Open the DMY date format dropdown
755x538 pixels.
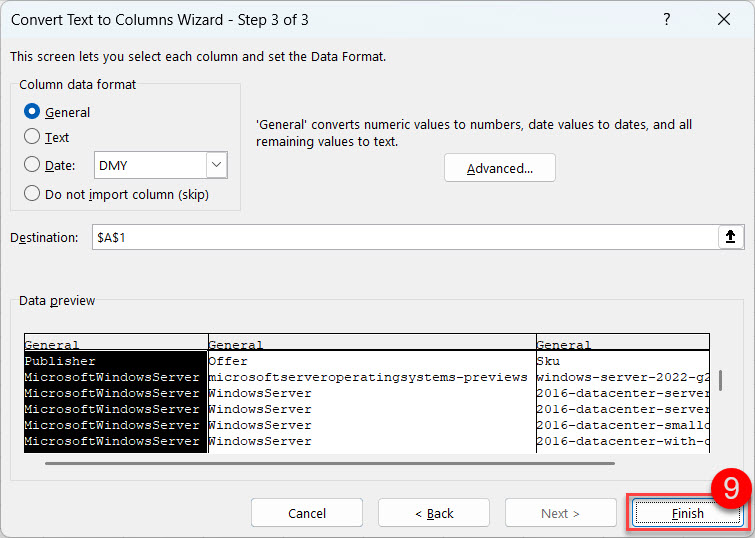(x=216, y=165)
